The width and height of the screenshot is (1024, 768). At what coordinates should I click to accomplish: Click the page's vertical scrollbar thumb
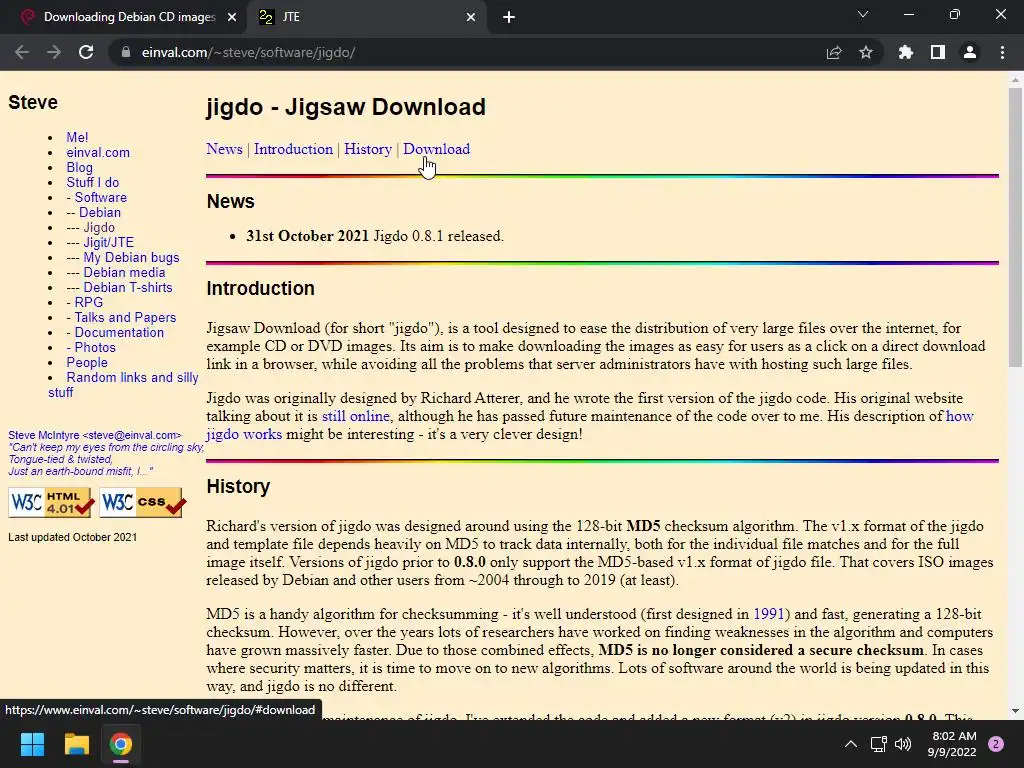point(1015,227)
